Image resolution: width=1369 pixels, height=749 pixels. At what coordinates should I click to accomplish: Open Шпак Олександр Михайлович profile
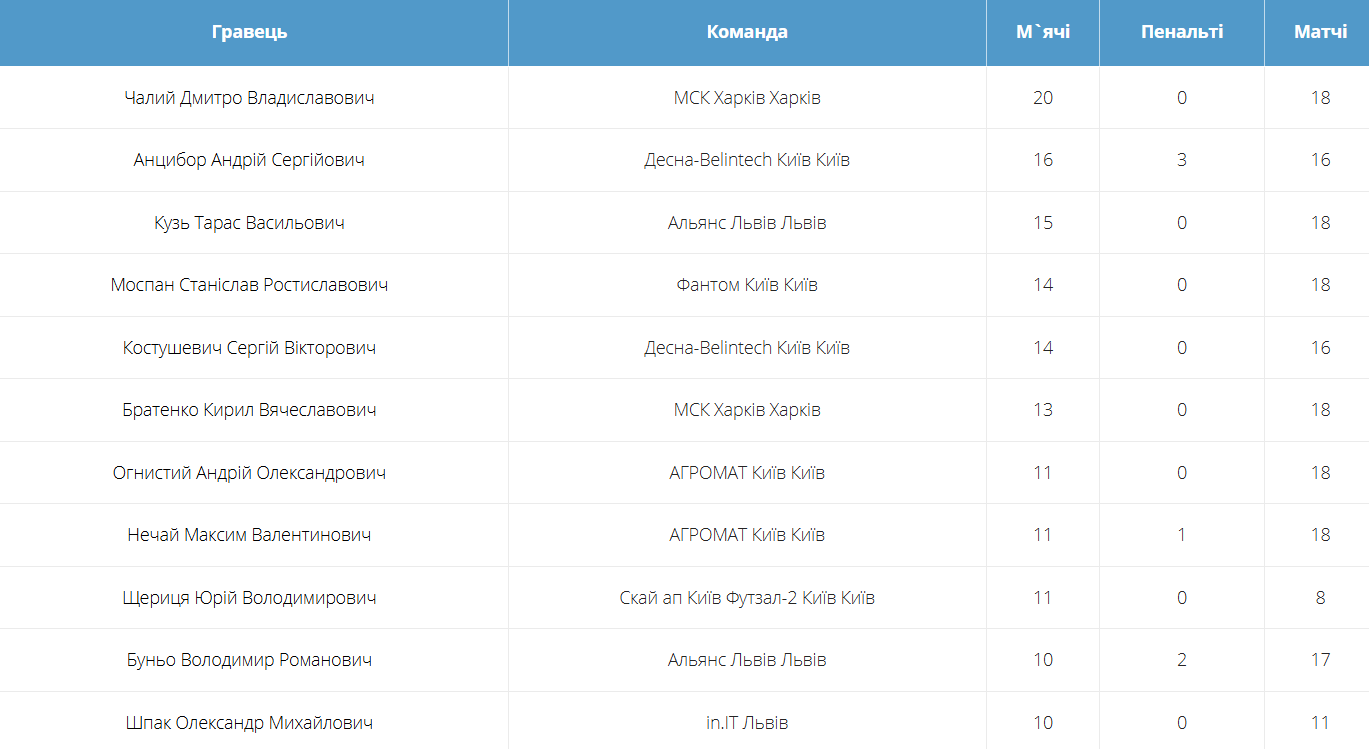pos(249,723)
